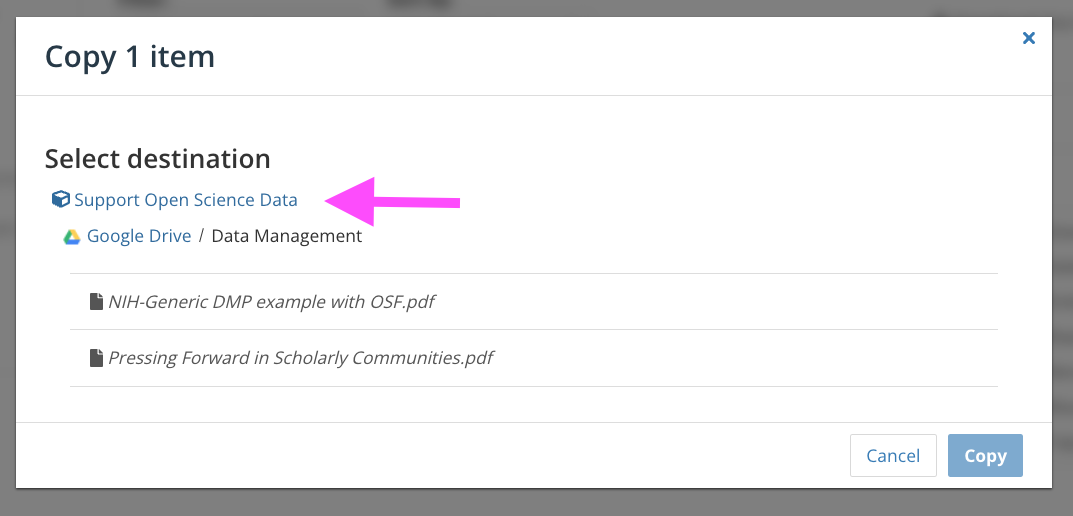Confirm with the blue Copy button
Image resolution: width=1073 pixels, height=516 pixels.
pos(985,455)
